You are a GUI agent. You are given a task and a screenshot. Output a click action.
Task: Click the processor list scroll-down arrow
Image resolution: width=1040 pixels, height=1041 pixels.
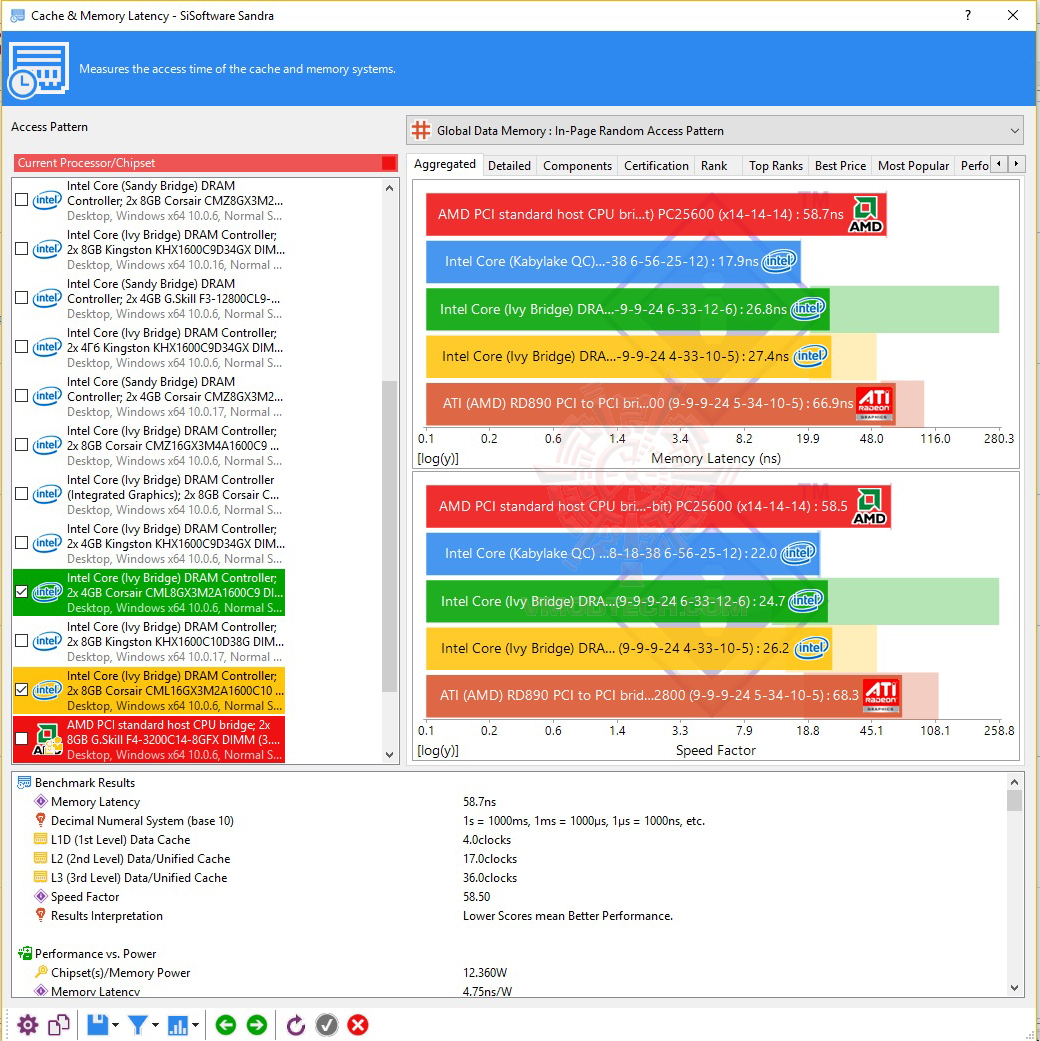[x=390, y=755]
